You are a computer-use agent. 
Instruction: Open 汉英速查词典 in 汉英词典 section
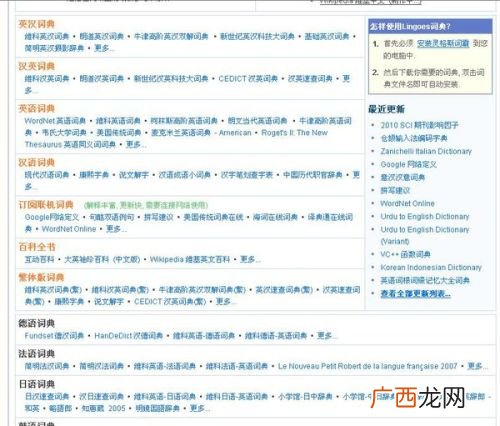pyautogui.click(x=310, y=79)
